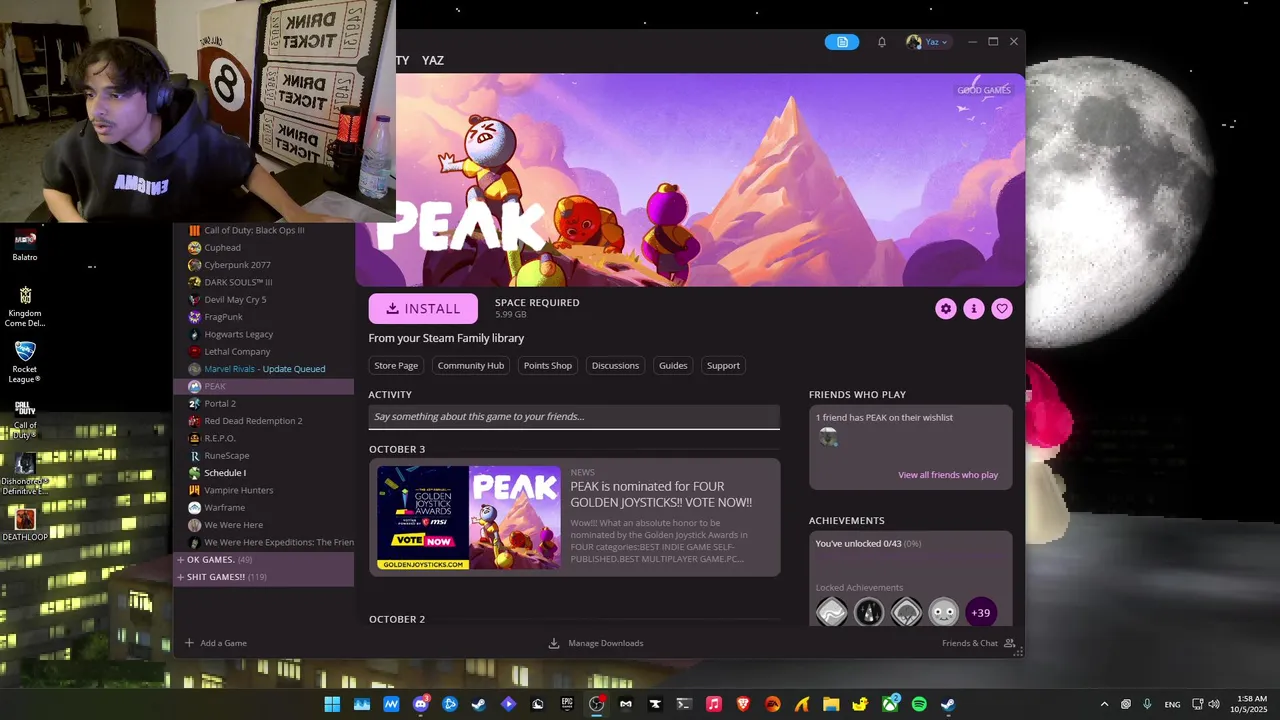The width and height of the screenshot is (1280, 720).
Task: Click View all friends who play
Action: tap(948, 475)
